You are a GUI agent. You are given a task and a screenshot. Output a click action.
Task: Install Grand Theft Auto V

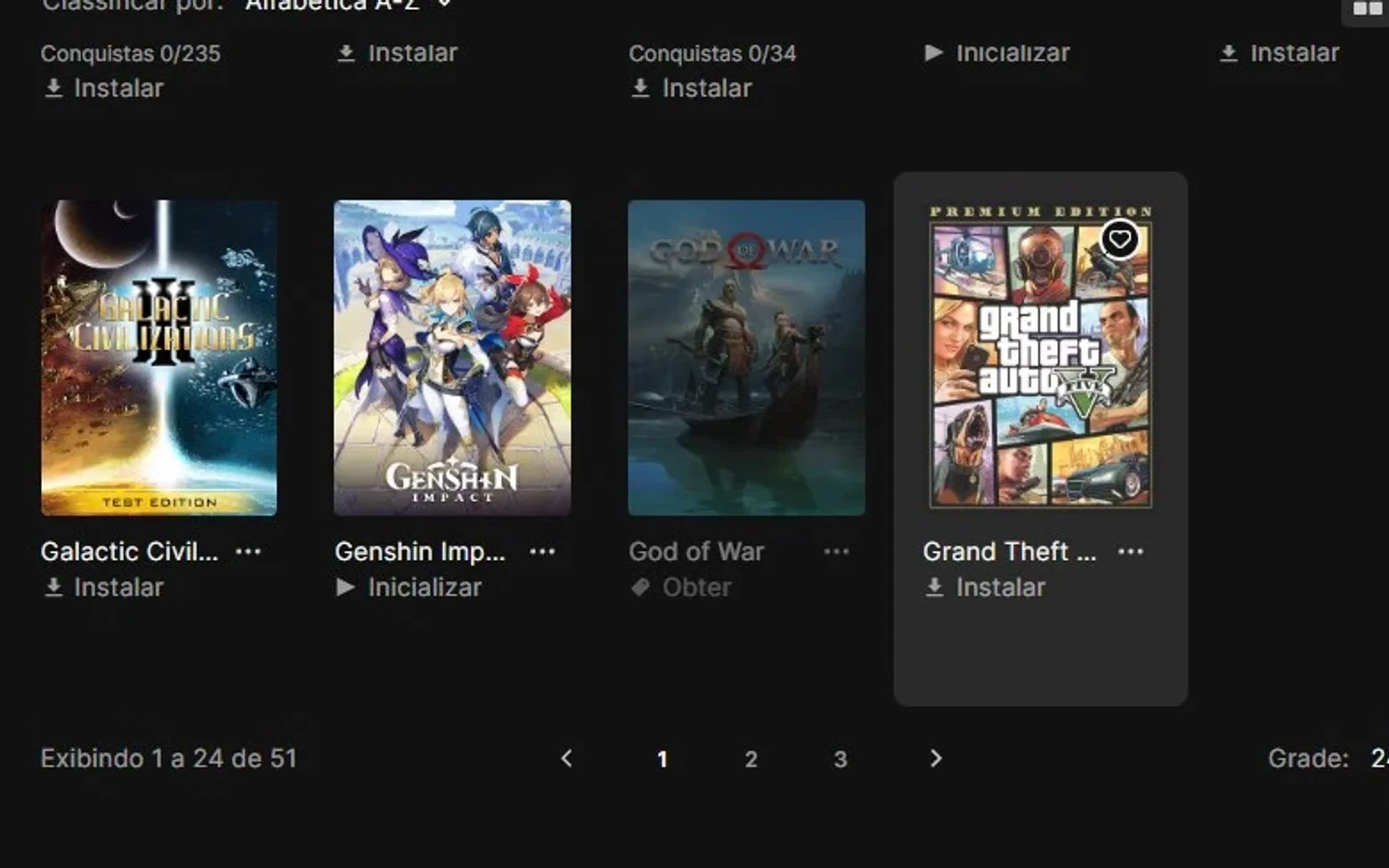(x=985, y=588)
